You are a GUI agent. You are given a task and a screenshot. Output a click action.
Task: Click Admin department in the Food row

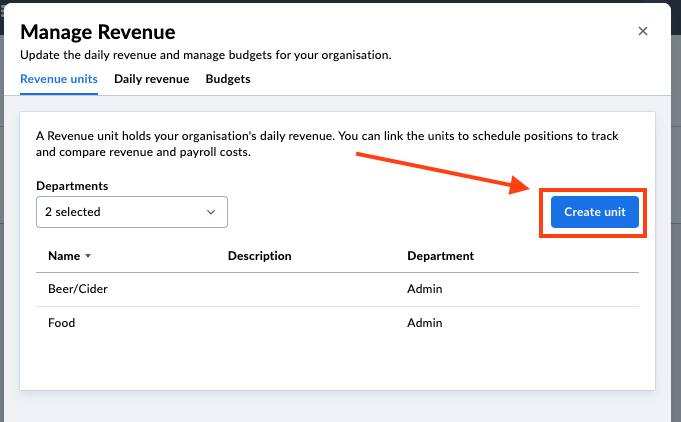[424, 323]
